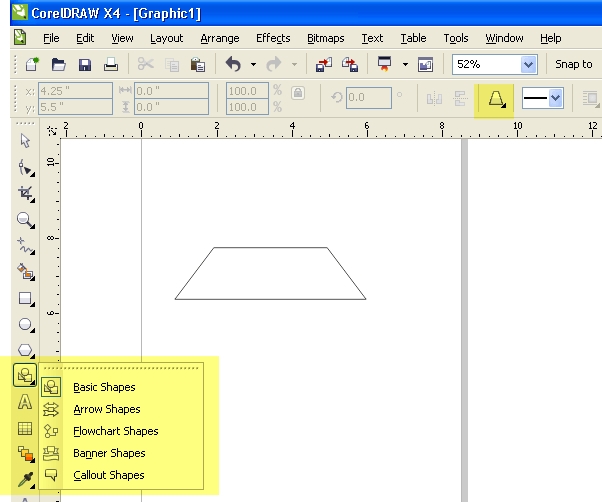Open the 52% zoom level dropdown
Image resolution: width=602 pixels, height=502 pixels.
[528, 64]
